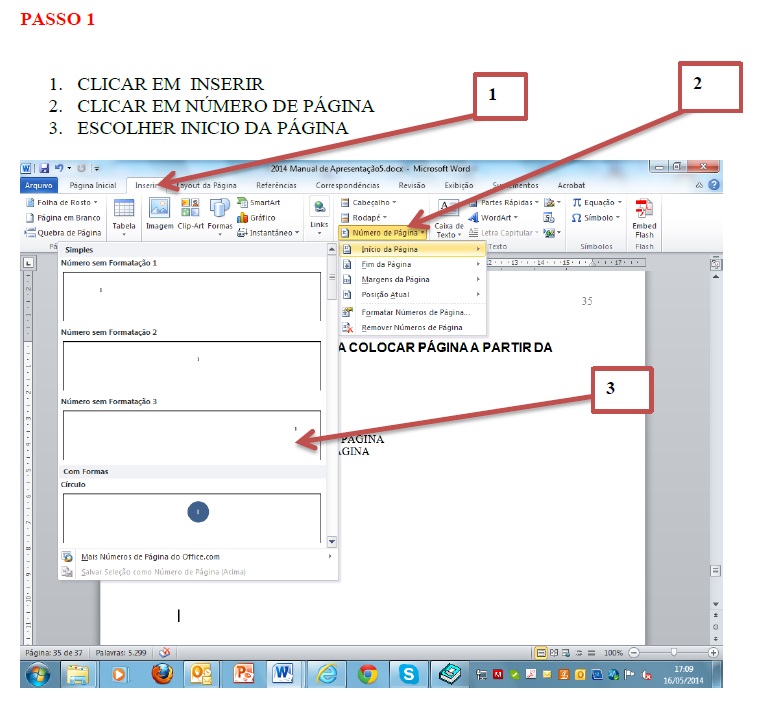
Task: Expand the Fim da Página submenu
Action: point(410,264)
